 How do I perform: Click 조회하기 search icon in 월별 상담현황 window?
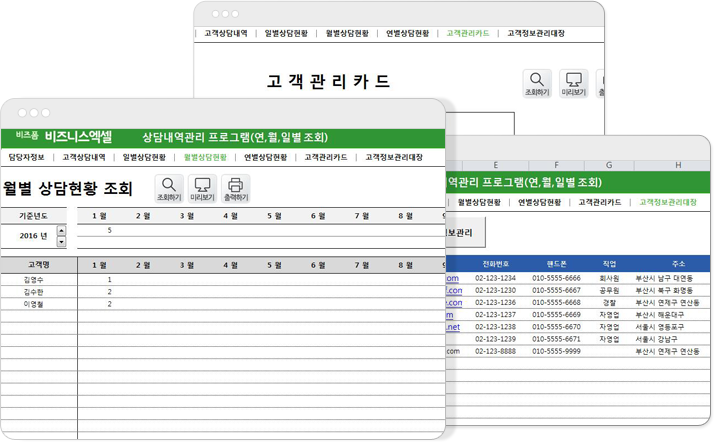coord(169,188)
